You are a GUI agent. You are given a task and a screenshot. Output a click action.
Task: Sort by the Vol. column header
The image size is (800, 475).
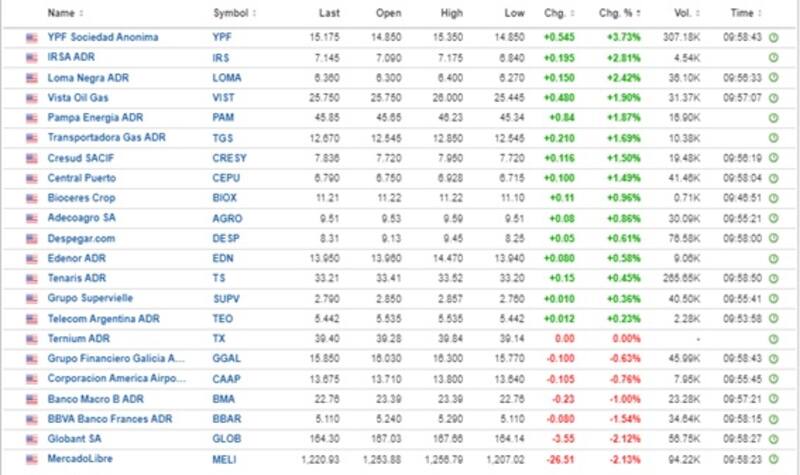click(x=684, y=14)
